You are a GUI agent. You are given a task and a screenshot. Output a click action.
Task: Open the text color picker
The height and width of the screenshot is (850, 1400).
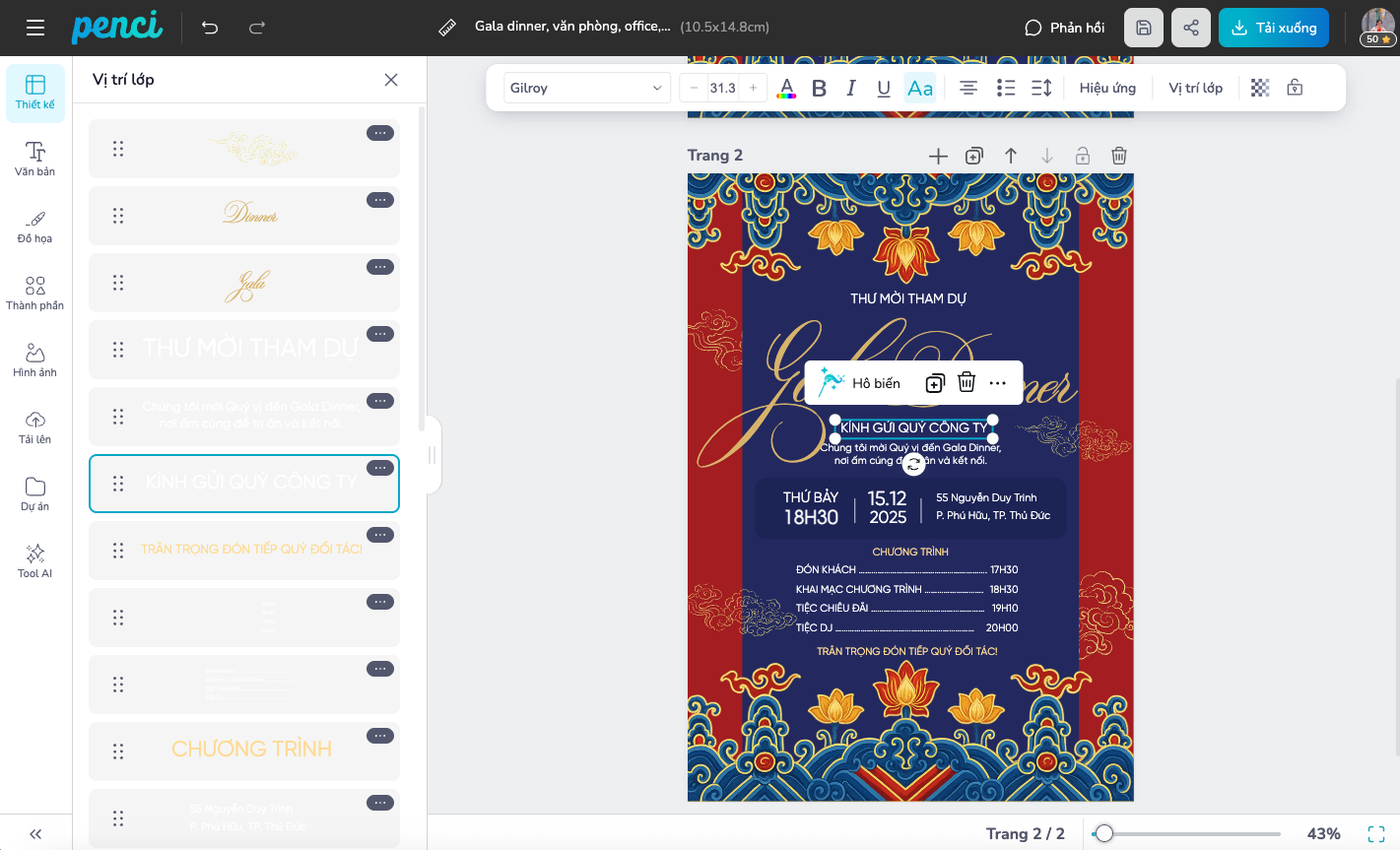786,88
